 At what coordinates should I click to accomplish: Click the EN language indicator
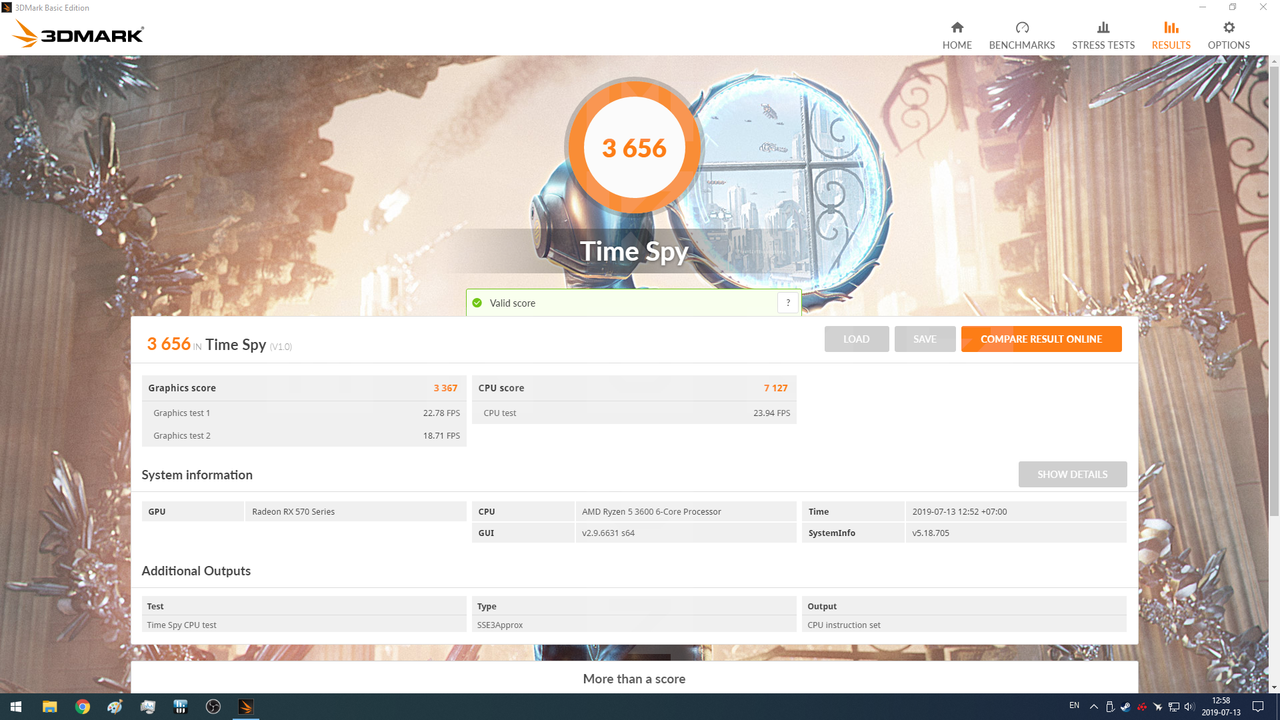(x=1074, y=706)
